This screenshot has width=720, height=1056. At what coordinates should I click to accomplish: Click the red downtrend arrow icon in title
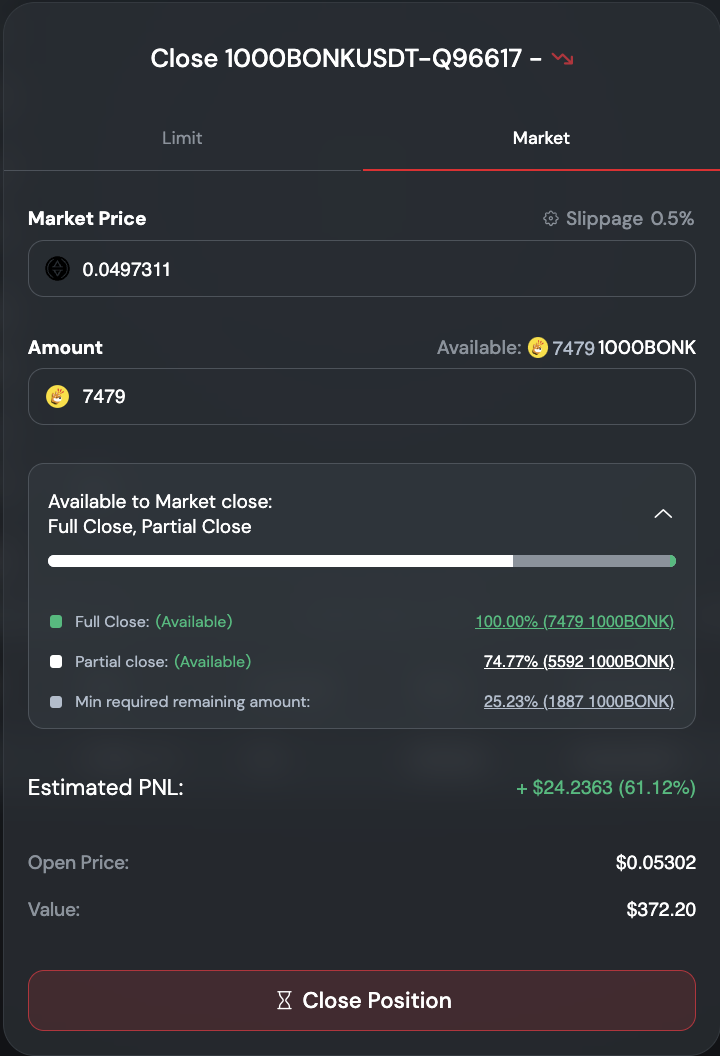563,59
